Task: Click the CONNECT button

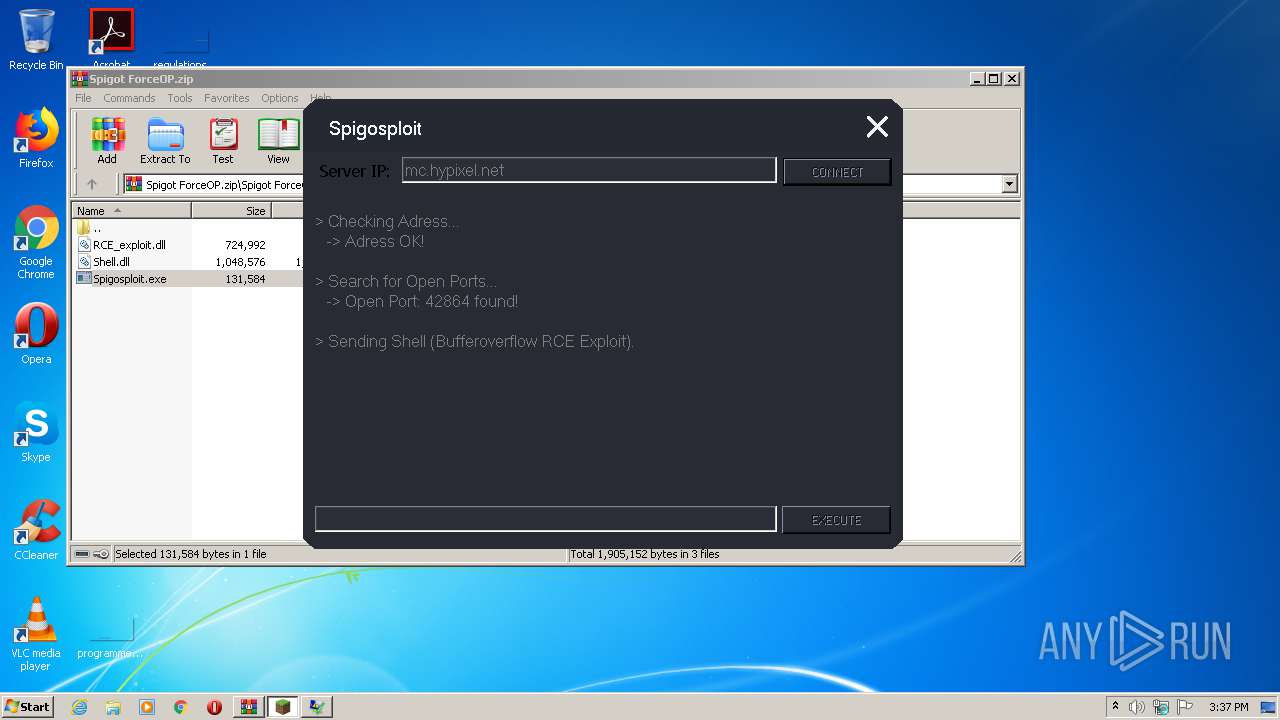Action: click(837, 172)
